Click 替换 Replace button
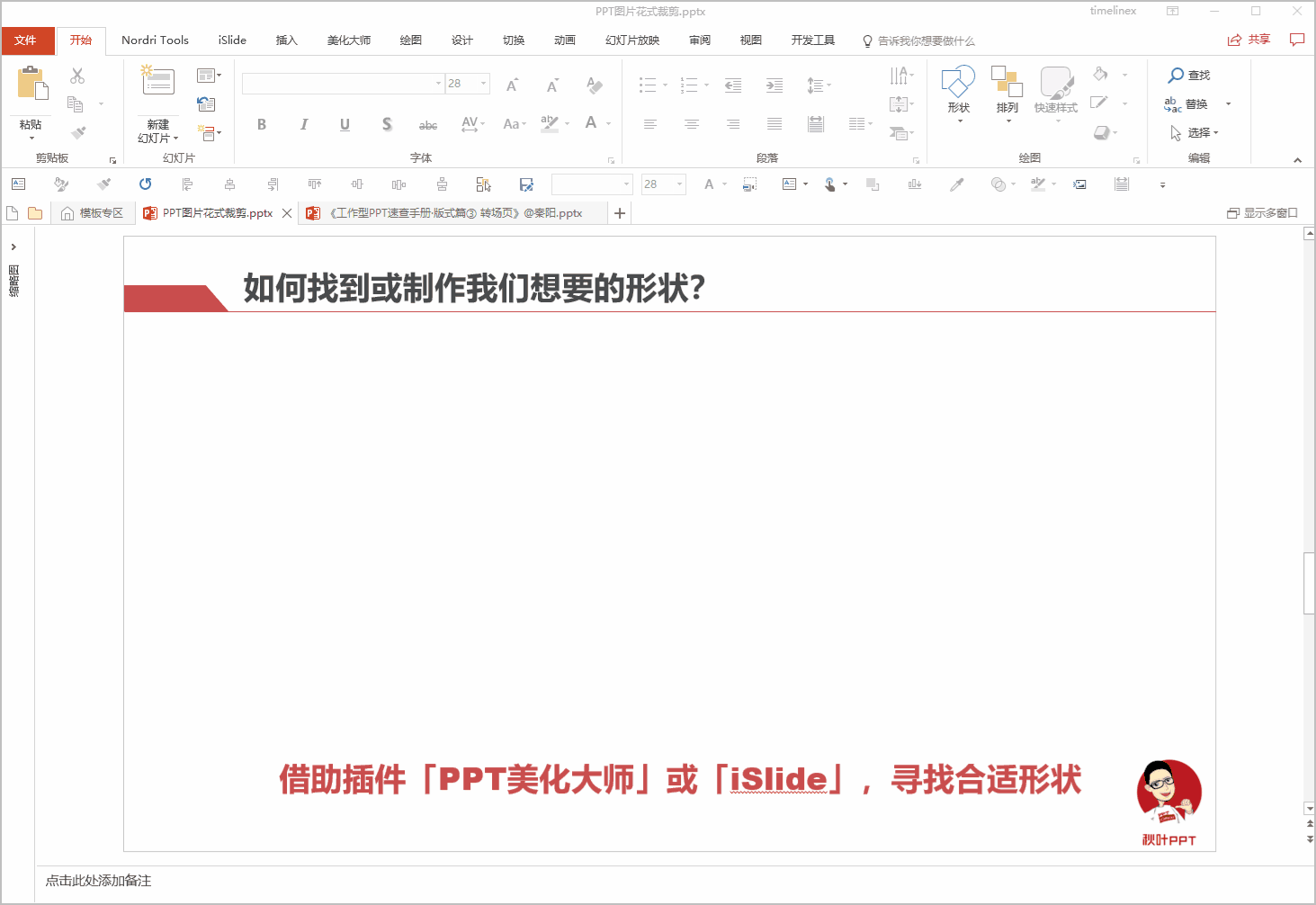 pos(1187,104)
